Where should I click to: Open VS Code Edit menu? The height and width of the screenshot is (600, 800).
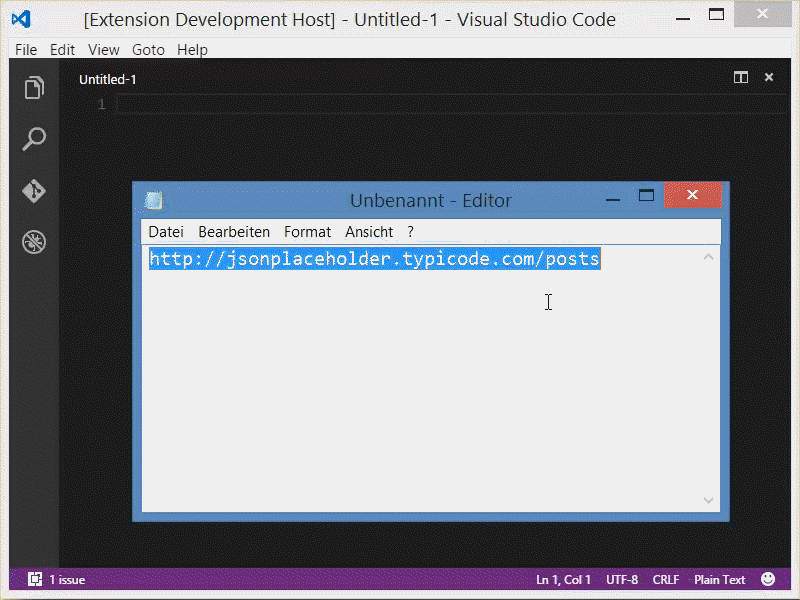62,49
